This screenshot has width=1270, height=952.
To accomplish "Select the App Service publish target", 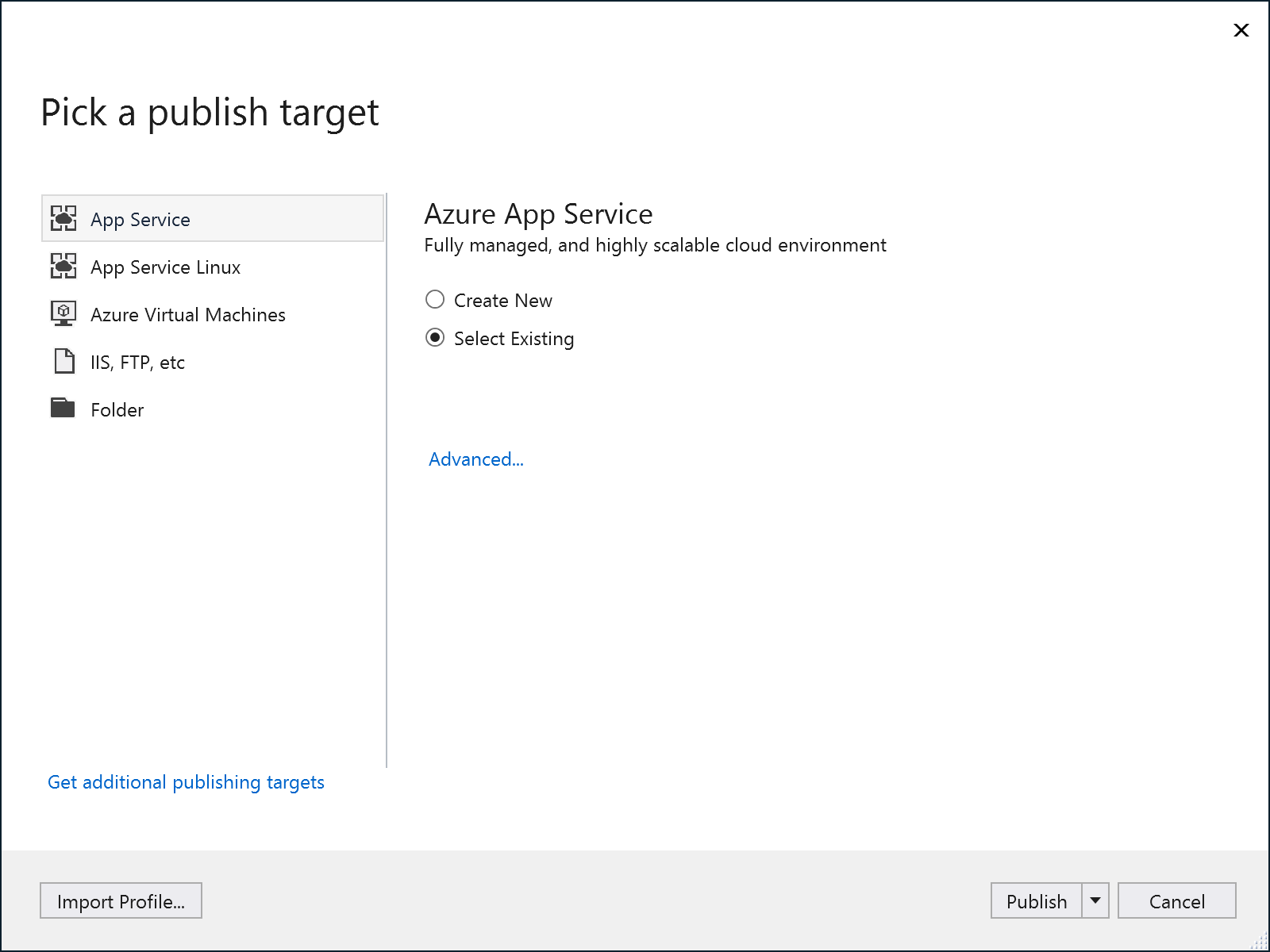I will point(213,218).
